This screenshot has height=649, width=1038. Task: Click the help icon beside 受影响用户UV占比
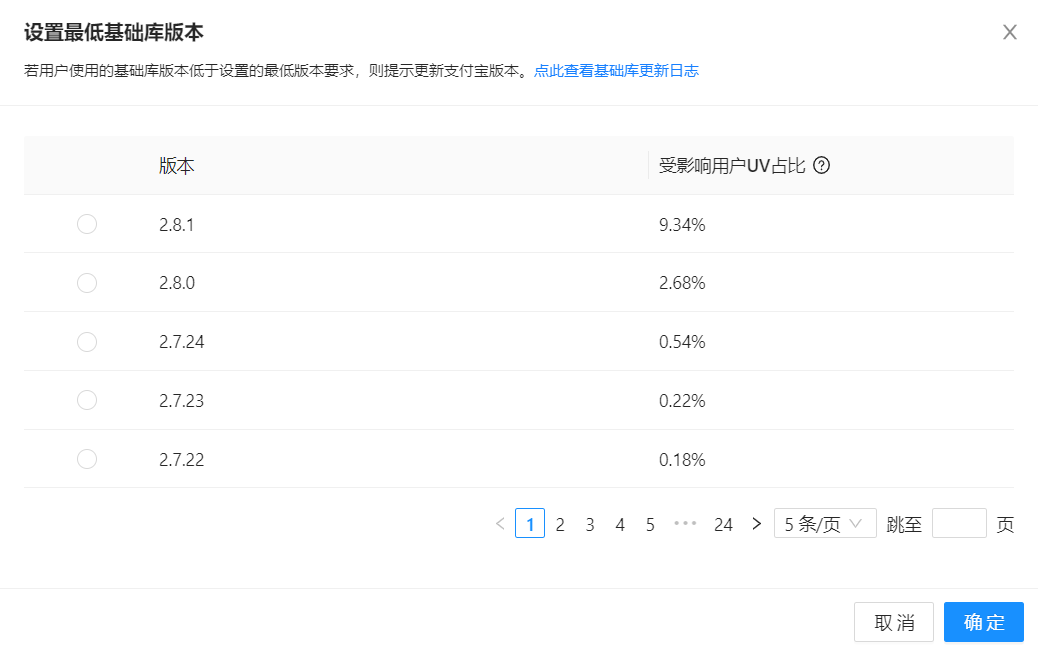(x=822, y=165)
